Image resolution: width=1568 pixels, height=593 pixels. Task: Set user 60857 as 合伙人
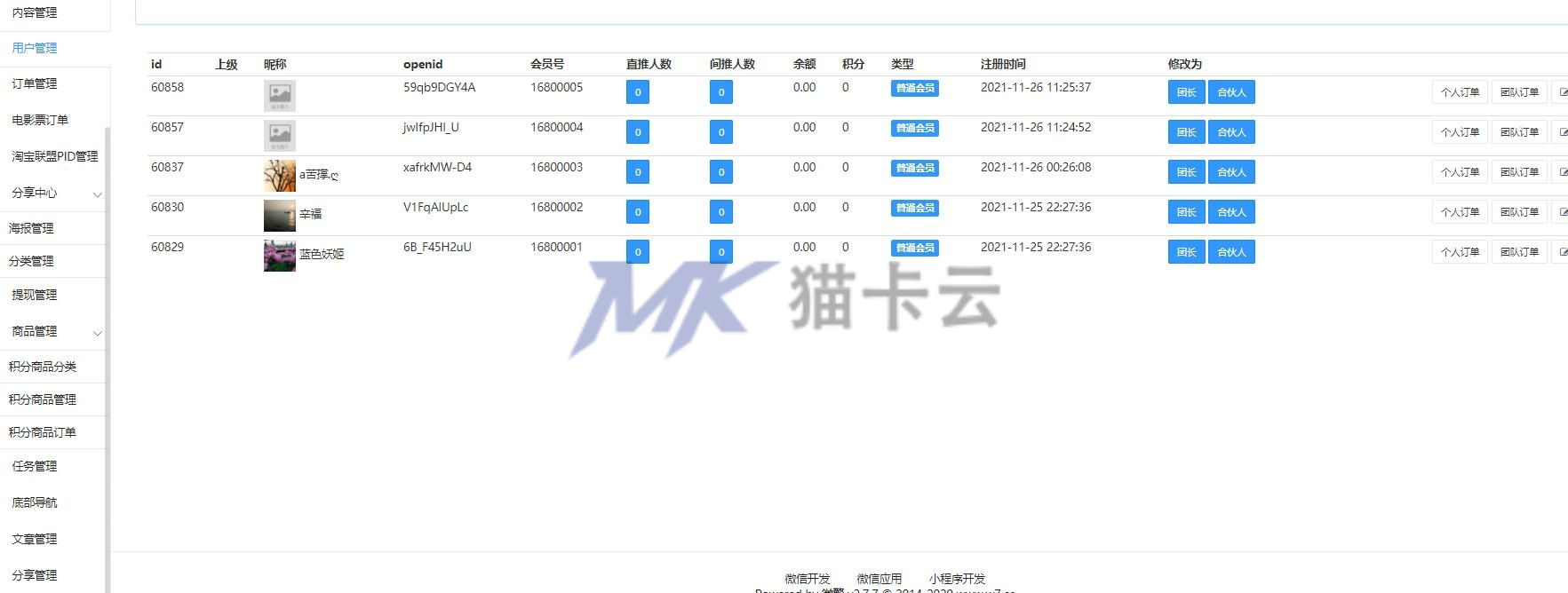pos(1231,132)
